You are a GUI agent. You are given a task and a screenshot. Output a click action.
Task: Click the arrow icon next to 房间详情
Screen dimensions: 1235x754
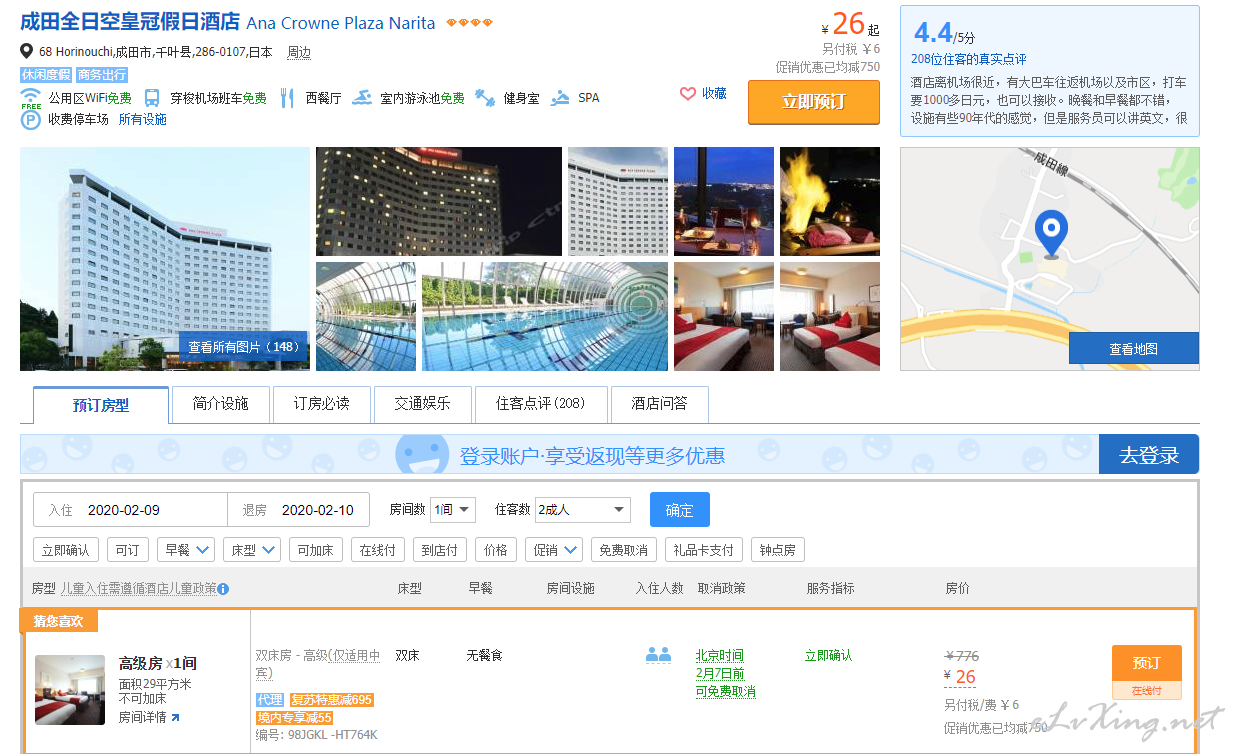point(175,717)
